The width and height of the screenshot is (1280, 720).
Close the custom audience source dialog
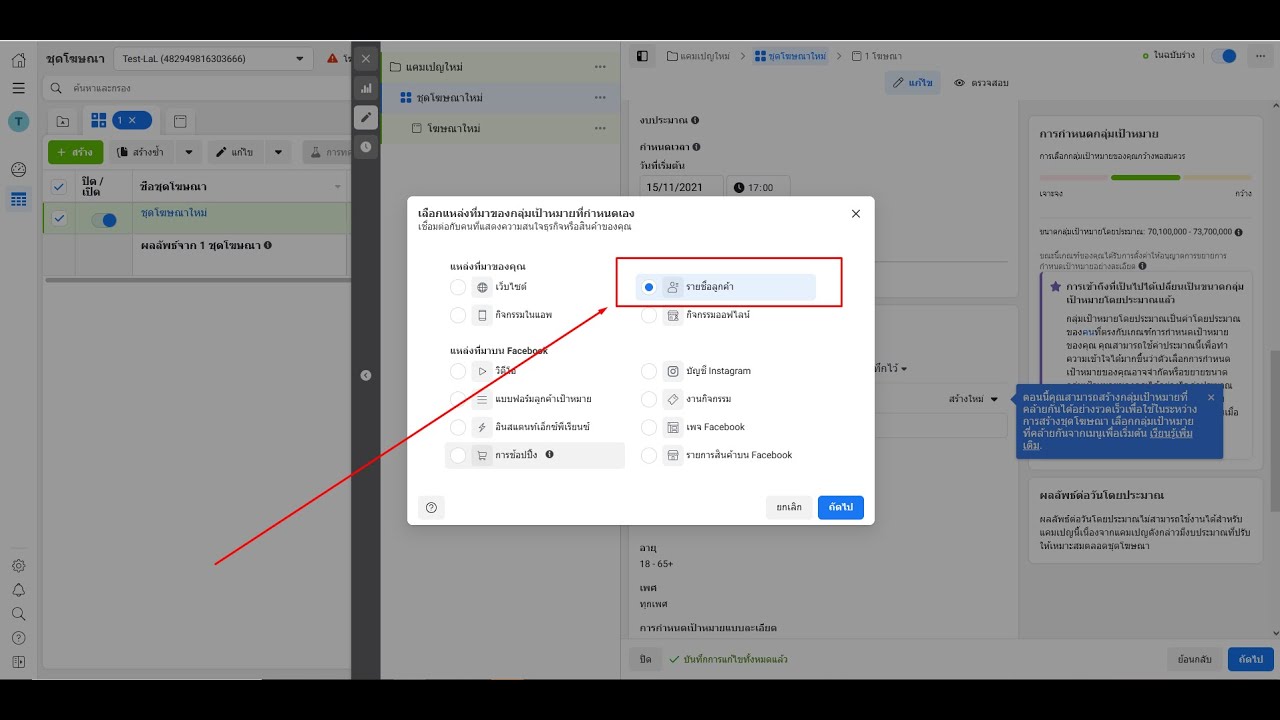click(856, 213)
